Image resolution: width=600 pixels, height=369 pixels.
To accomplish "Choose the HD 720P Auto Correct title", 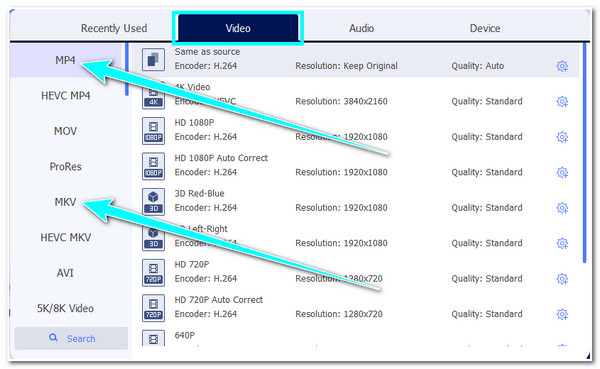I will coord(218,300).
